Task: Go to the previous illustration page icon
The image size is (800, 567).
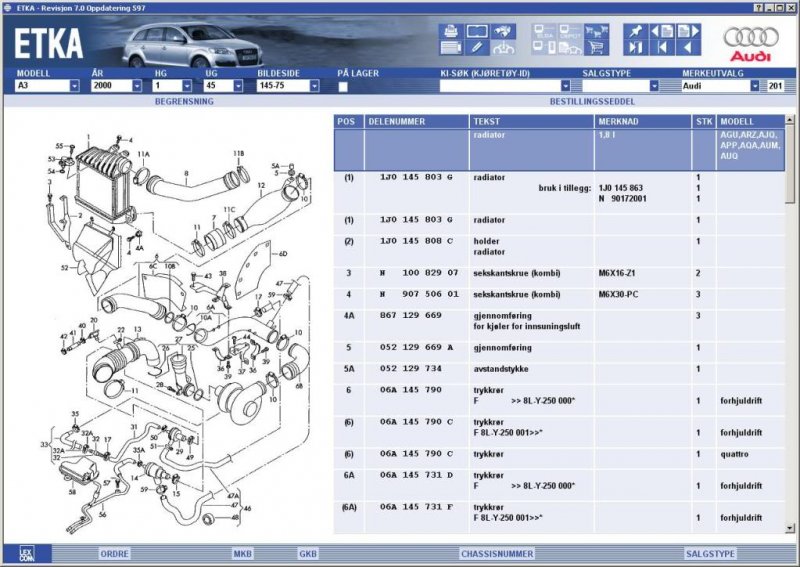Action: tap(661, 31)
